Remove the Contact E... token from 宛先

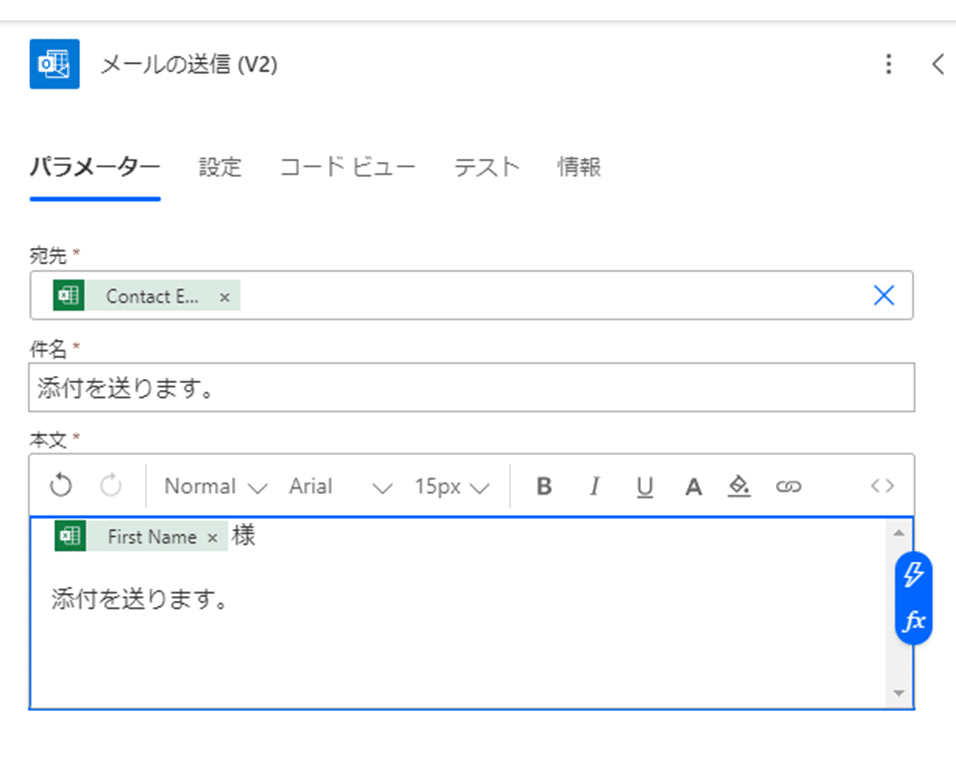(224, 297)
